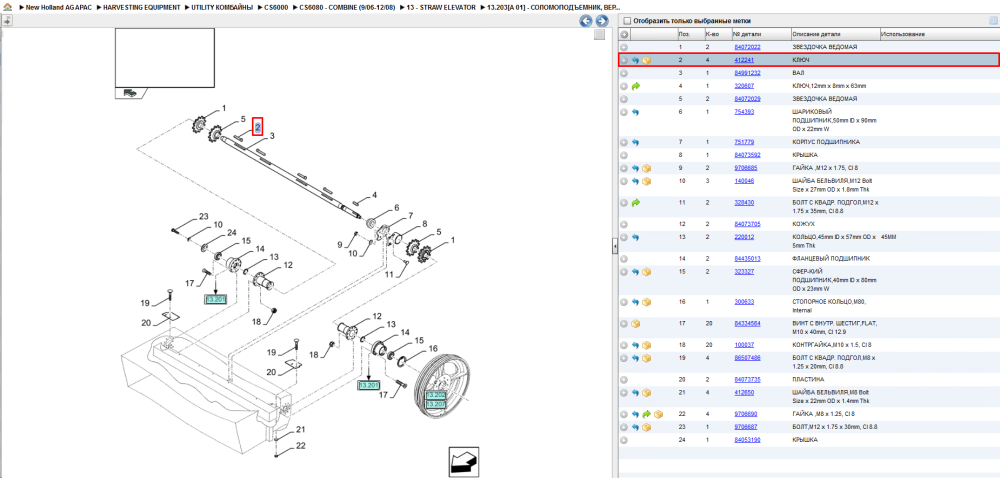Screen dimensions: 1000x478
Task: Open part number link 84073592
Action: 747,155
